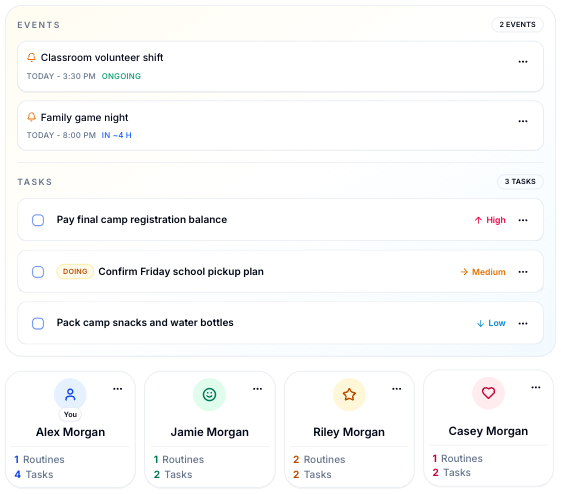Click Jamie Morgan's 2 Tasks count
The width and height of the screenshot is (561, 494).
(x=173, y=474)
